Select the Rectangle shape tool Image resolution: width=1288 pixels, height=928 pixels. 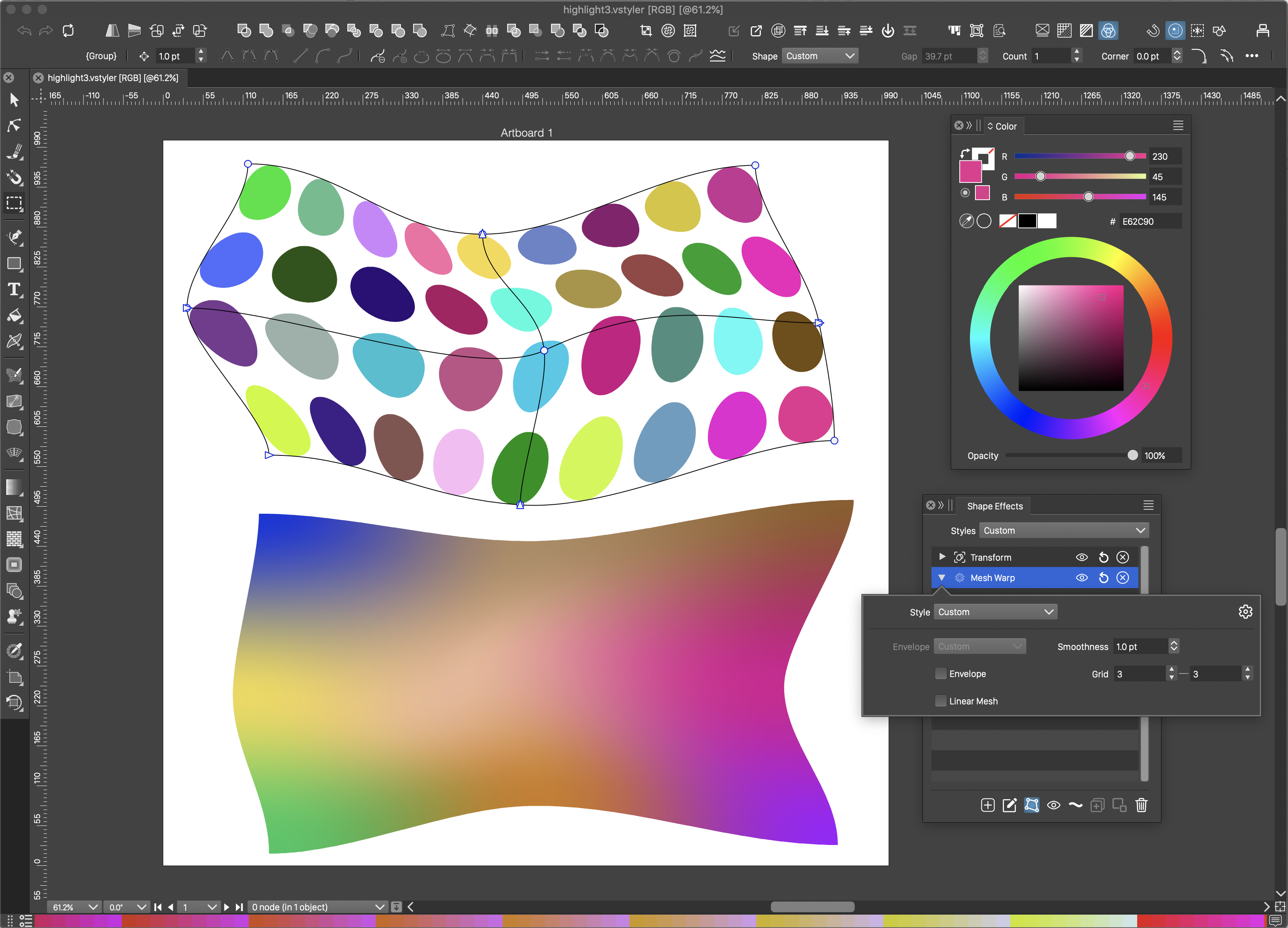coord(14,264)
